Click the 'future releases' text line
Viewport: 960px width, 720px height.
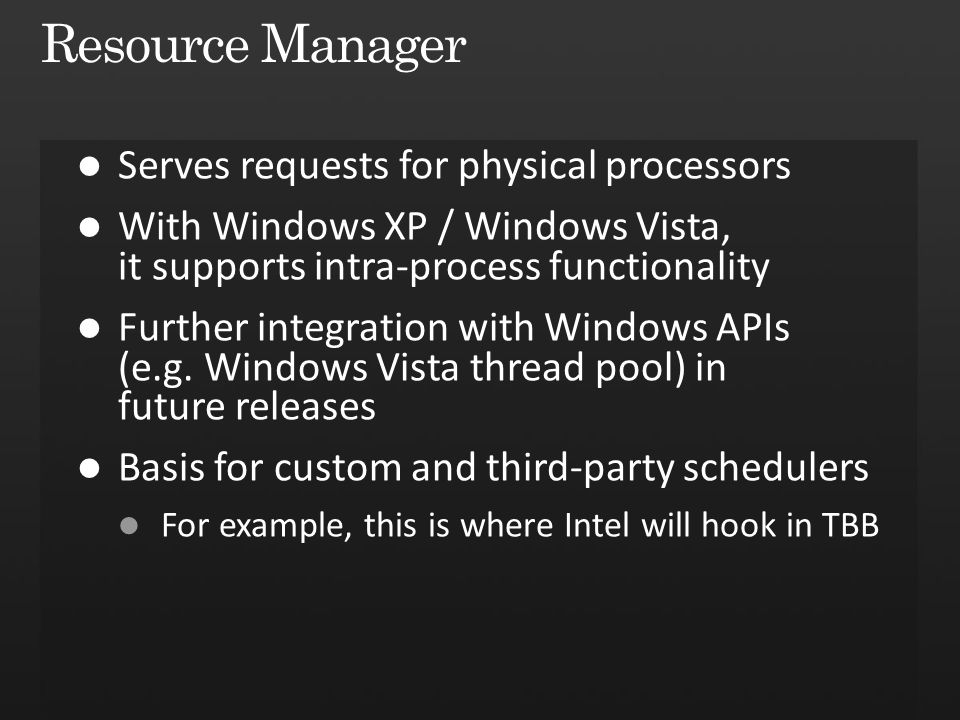coord(247,407)
